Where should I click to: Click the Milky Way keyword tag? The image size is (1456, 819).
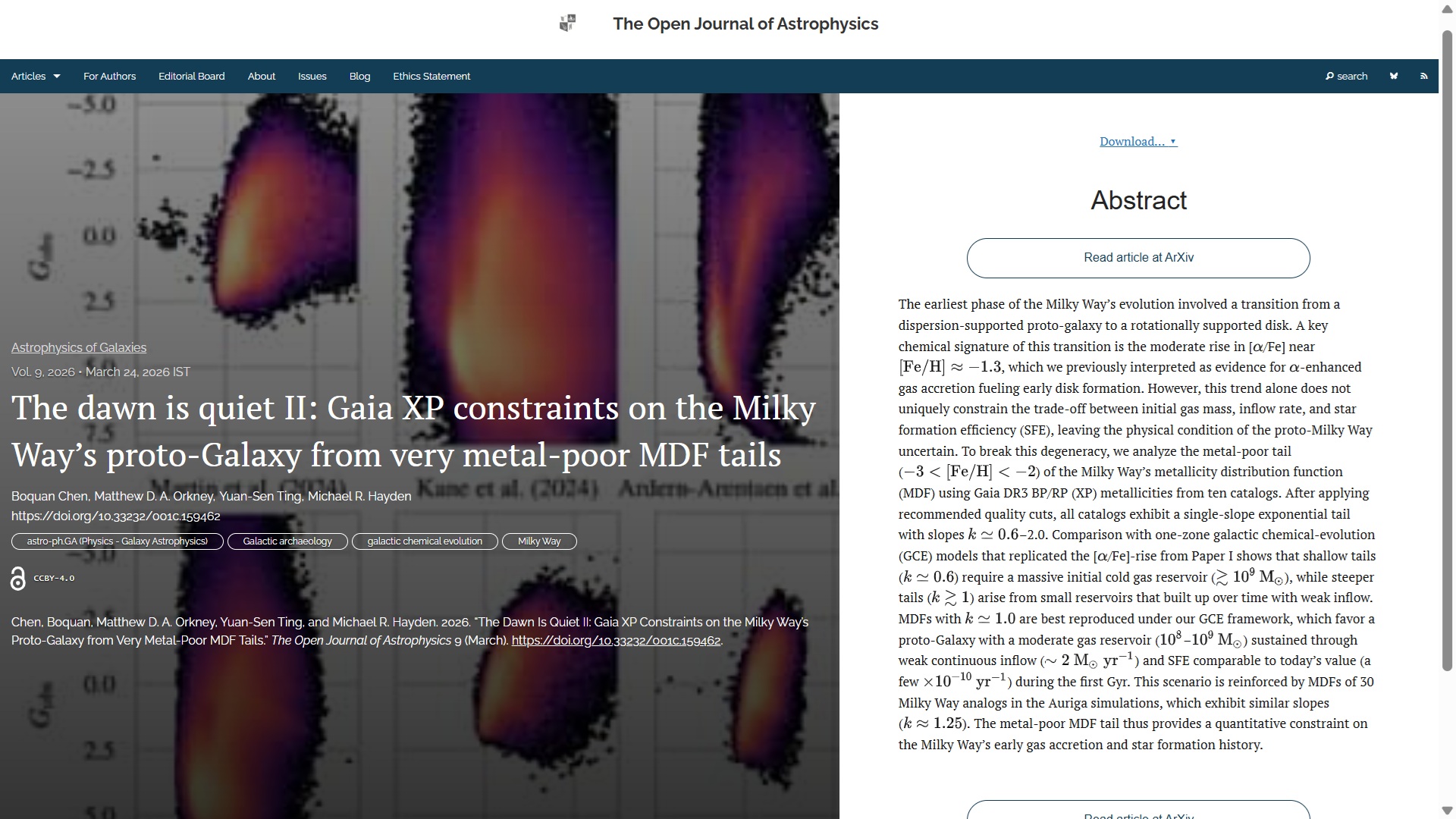538,541
